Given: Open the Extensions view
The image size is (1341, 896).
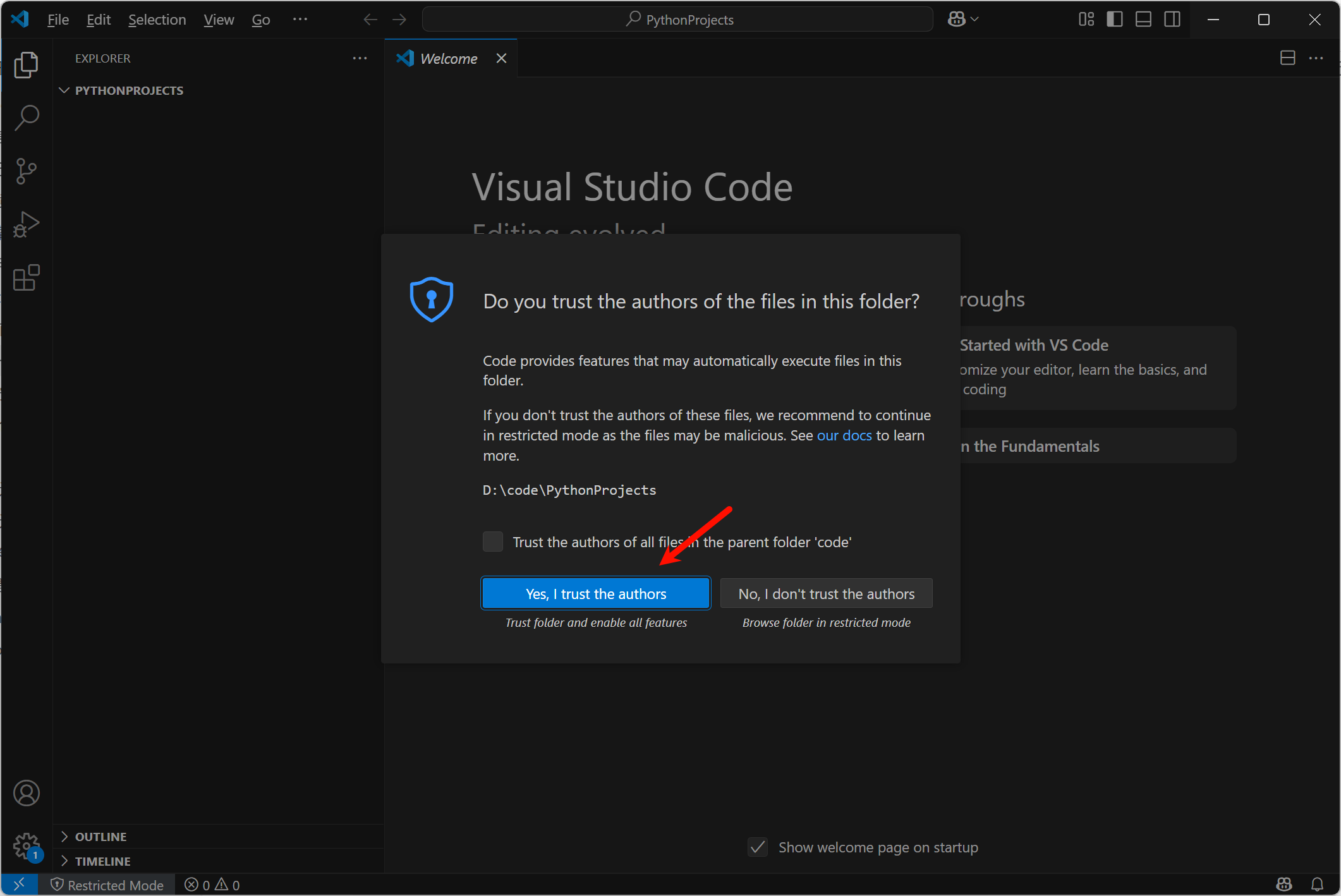Looking at the screenshot, I should click(26, 277).
